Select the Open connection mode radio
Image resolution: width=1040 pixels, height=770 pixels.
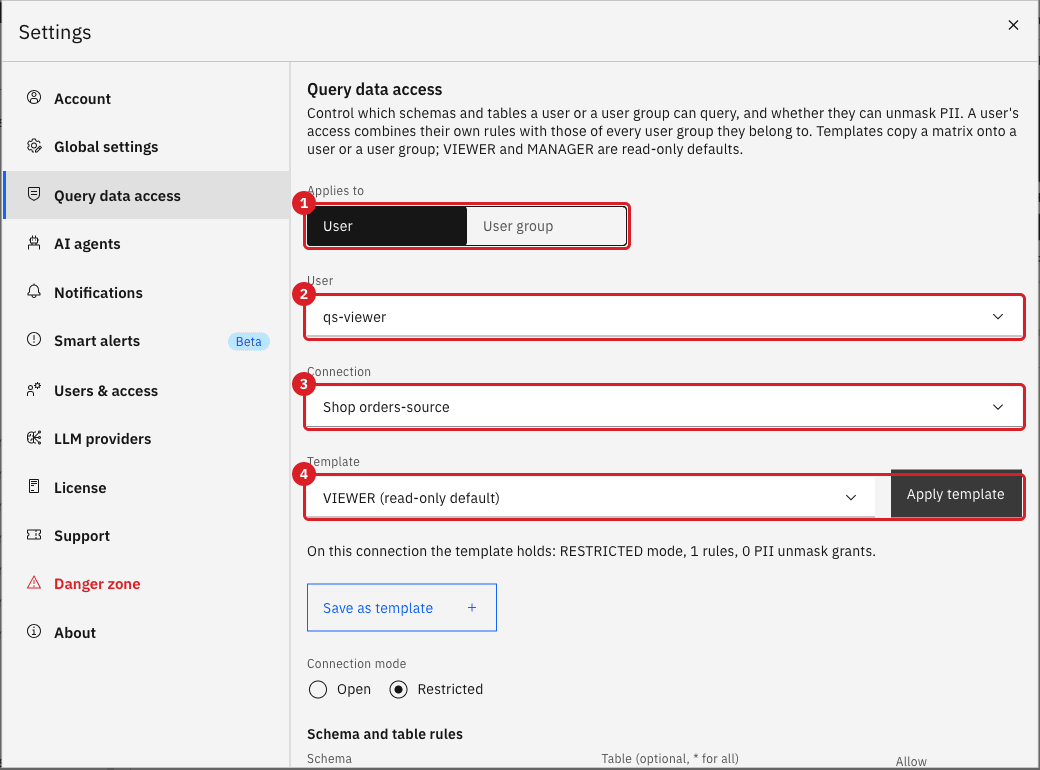(x=318, y=690)
